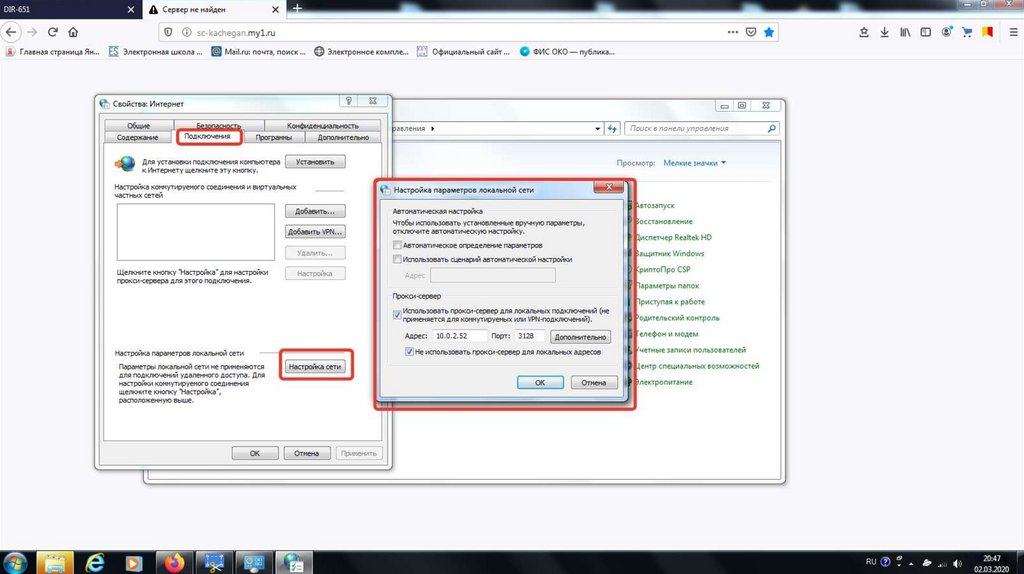Launch Internet Explorer from taskbar
1024x574 pixels.
click(97, 561)
